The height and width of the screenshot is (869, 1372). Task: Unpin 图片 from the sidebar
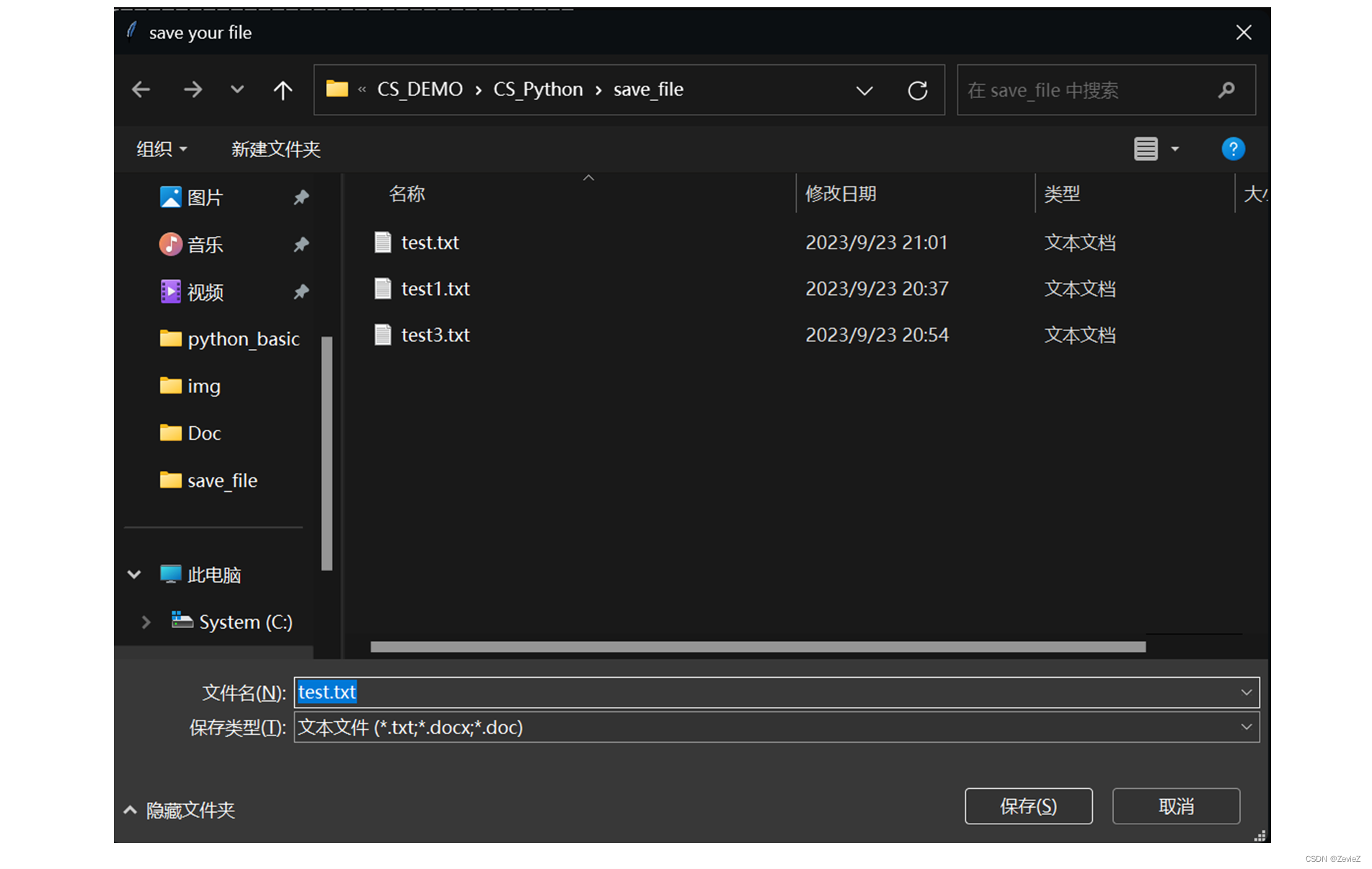301,197
